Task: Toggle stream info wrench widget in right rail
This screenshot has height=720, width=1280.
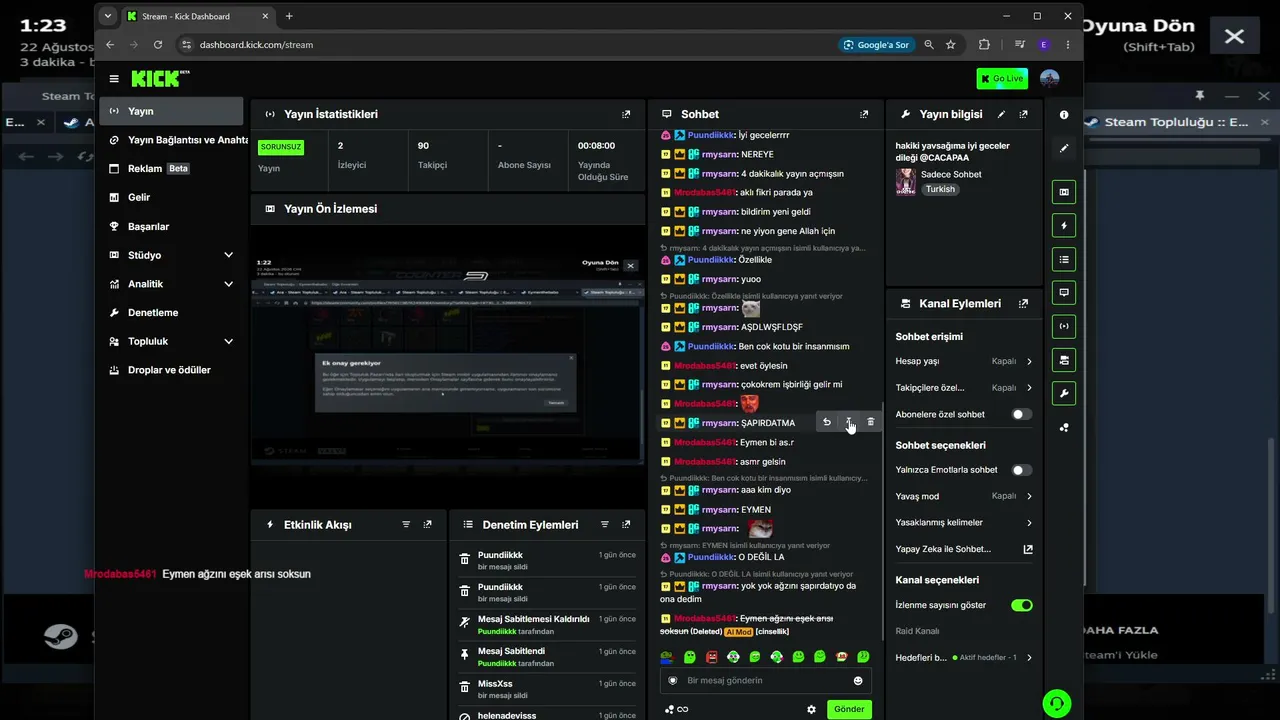Action: [1064, 393]
